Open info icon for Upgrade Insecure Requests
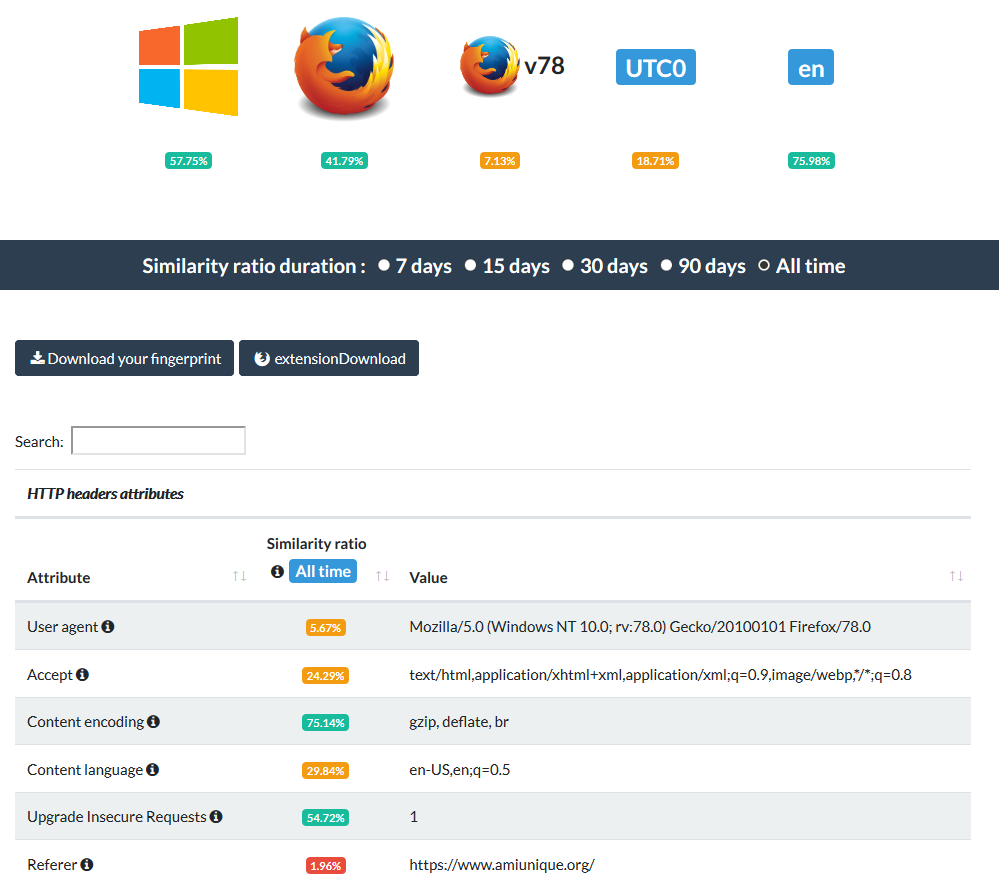 click(x=216, y=816)
